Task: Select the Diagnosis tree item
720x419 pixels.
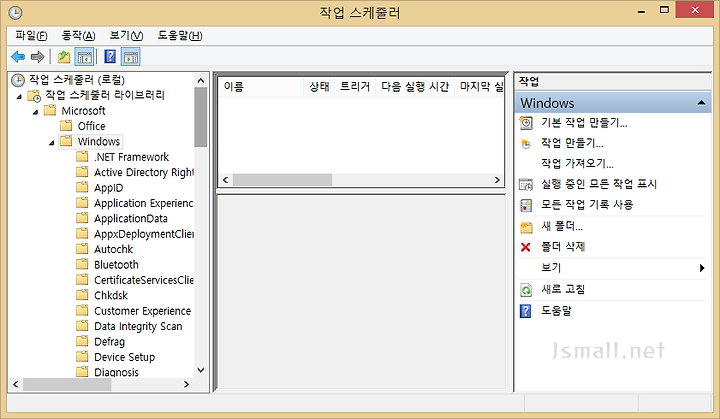Action: 116,372
